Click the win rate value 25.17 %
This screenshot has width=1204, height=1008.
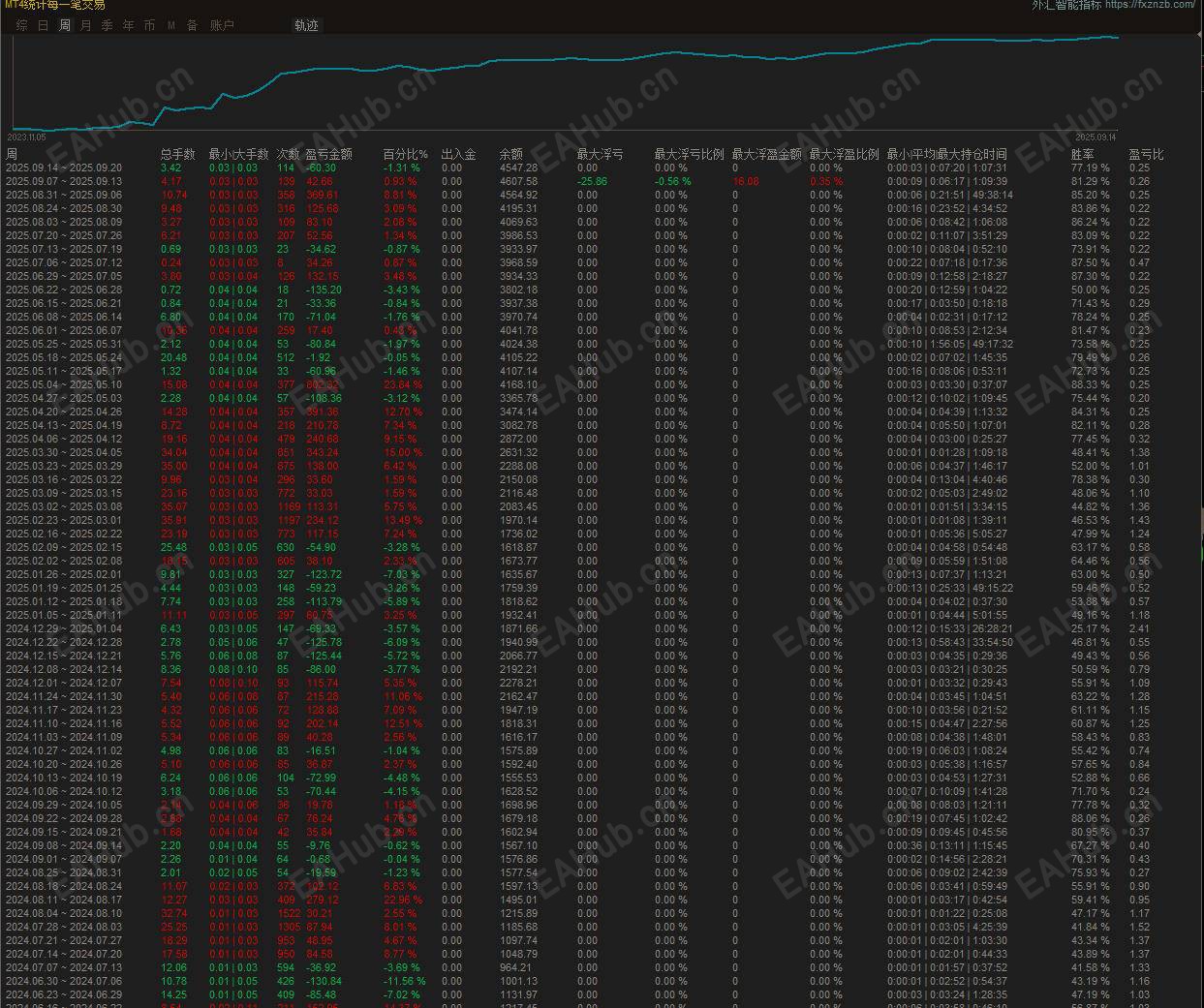click(1090, 628)
